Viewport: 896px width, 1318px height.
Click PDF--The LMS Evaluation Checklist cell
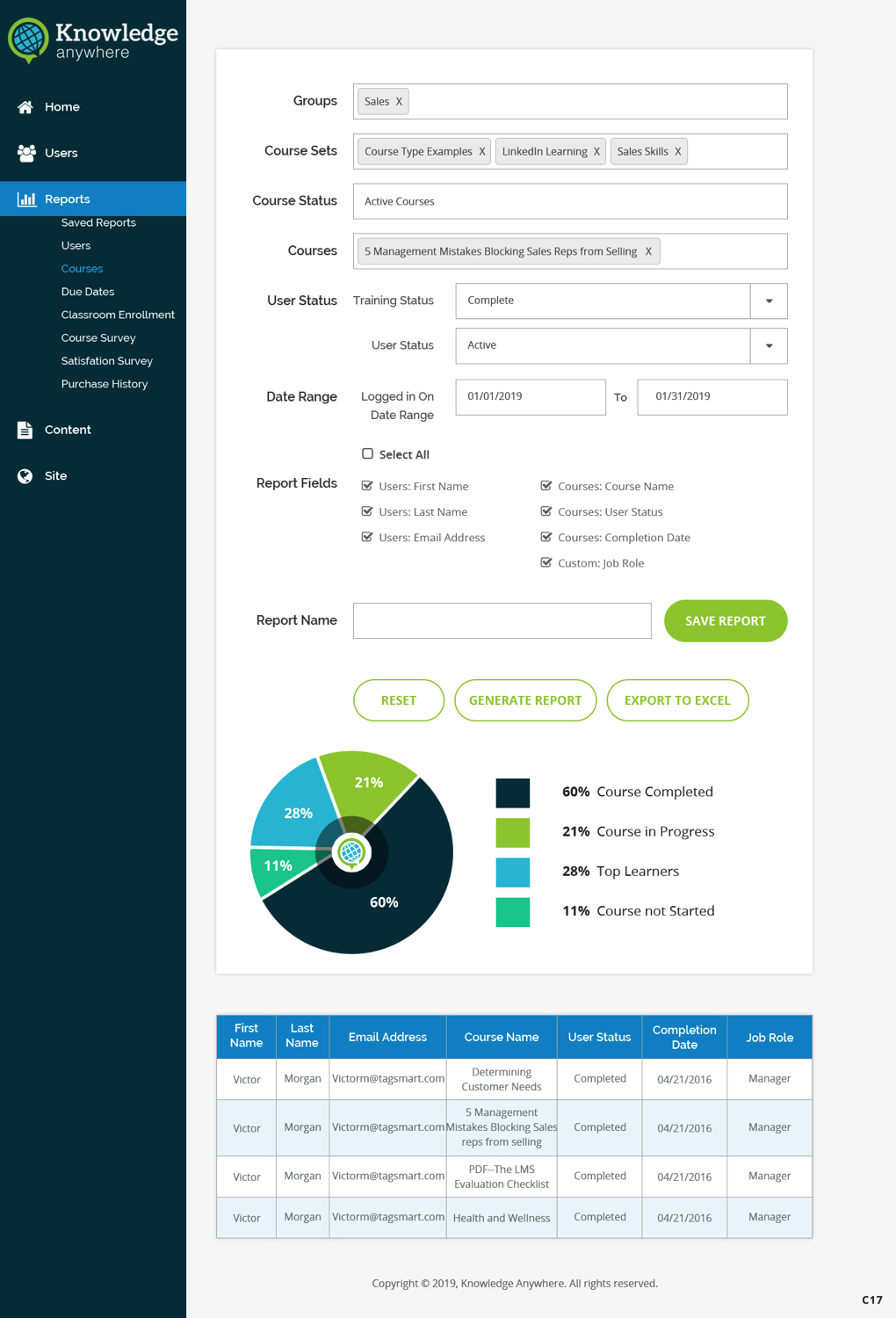(x=502, y=1177)
